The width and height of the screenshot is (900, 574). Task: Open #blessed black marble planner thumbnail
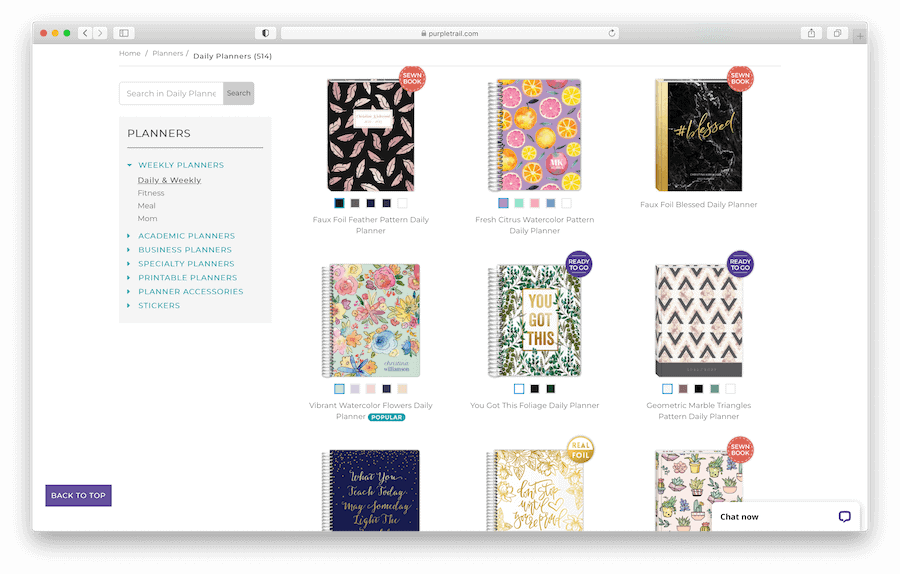coord(699,135)
